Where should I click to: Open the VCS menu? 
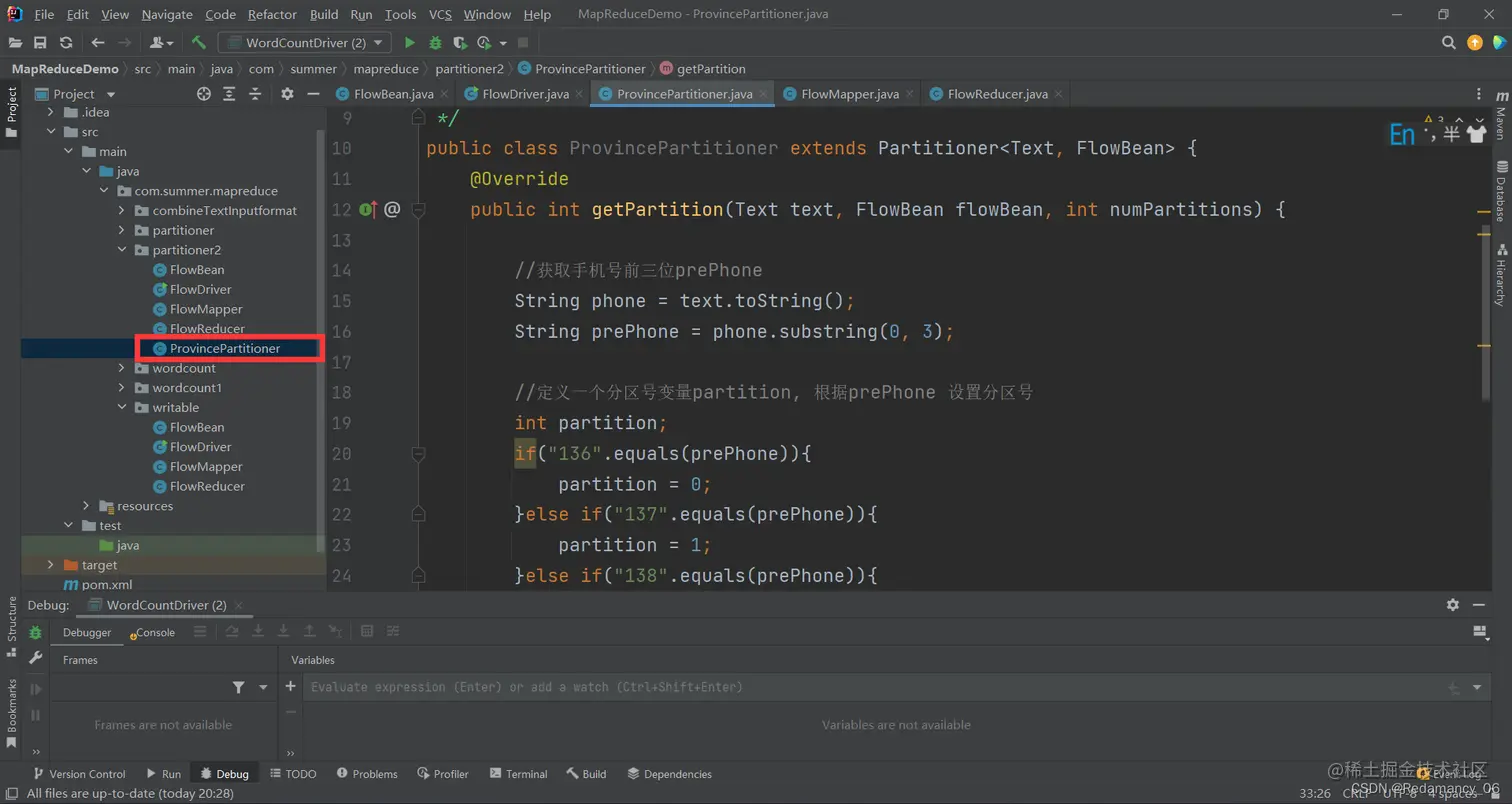click(440, 14)
